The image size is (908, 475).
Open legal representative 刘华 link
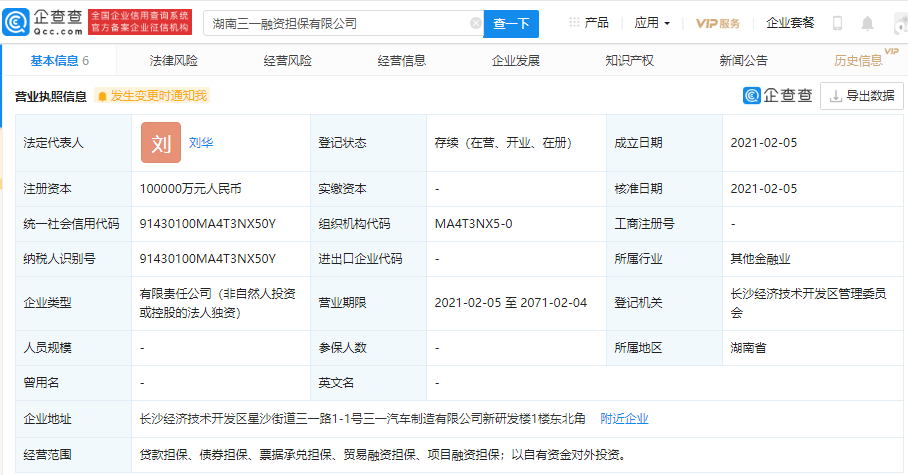[x=201, y=142]
